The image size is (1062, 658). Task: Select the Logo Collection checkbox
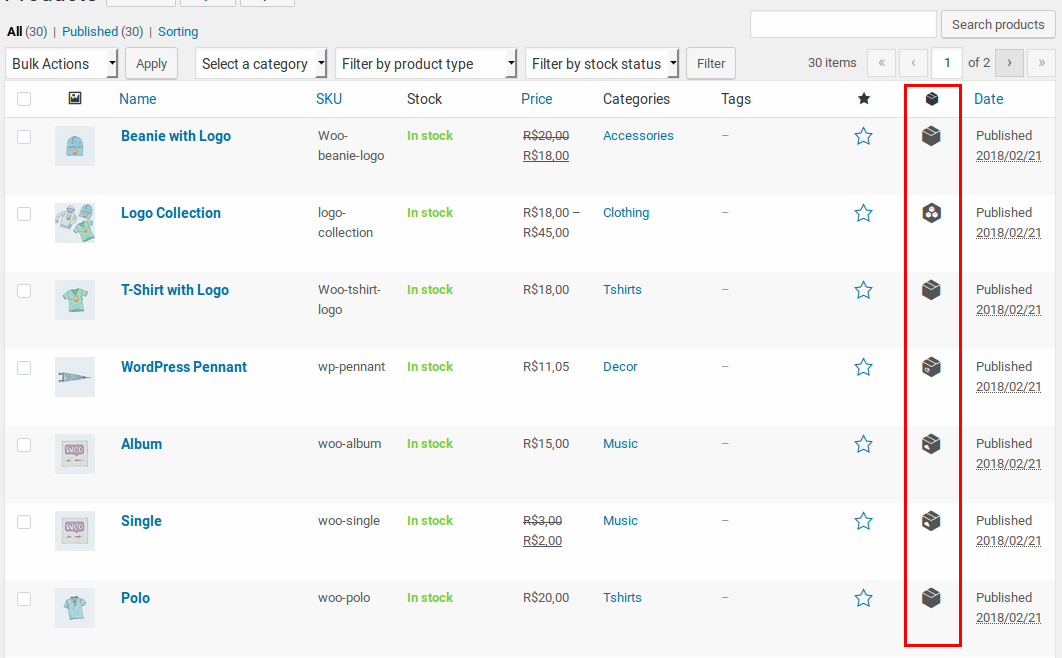click(x=24, y=214)
